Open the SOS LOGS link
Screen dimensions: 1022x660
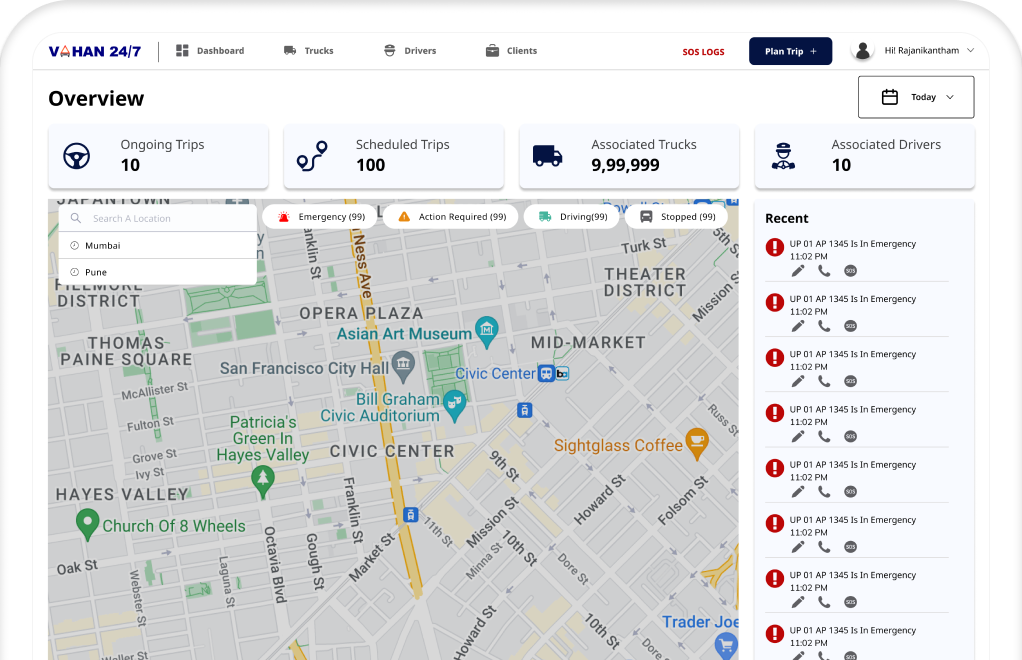(703, 52)
